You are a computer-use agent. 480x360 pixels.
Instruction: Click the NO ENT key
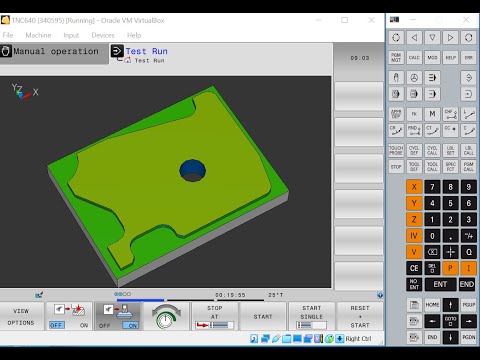[414, 284]
